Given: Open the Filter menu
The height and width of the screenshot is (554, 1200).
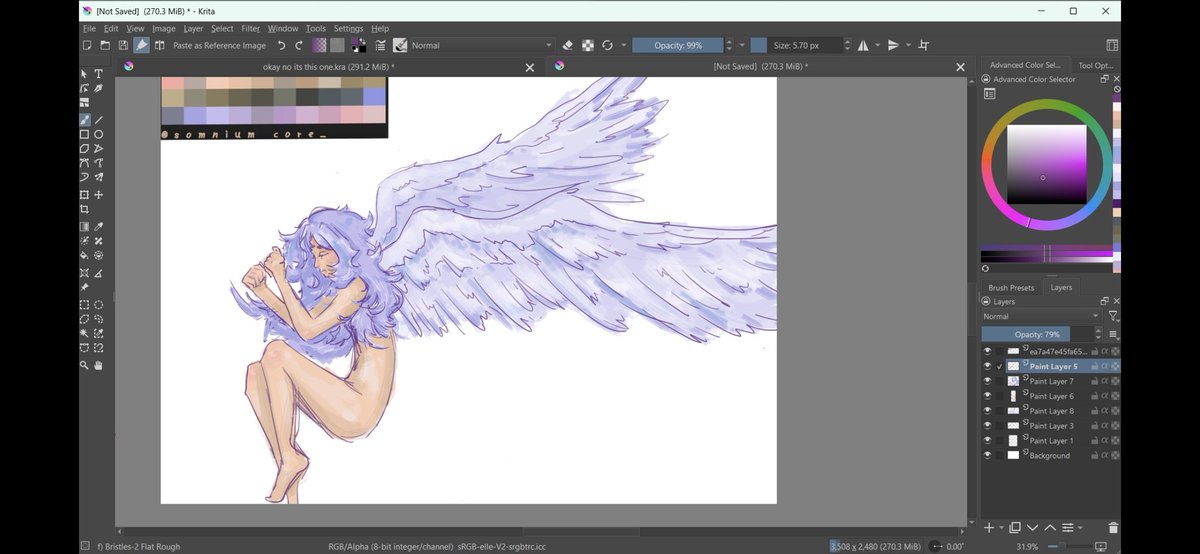Looking at the screenshot, I should click(x=250, y=29).
